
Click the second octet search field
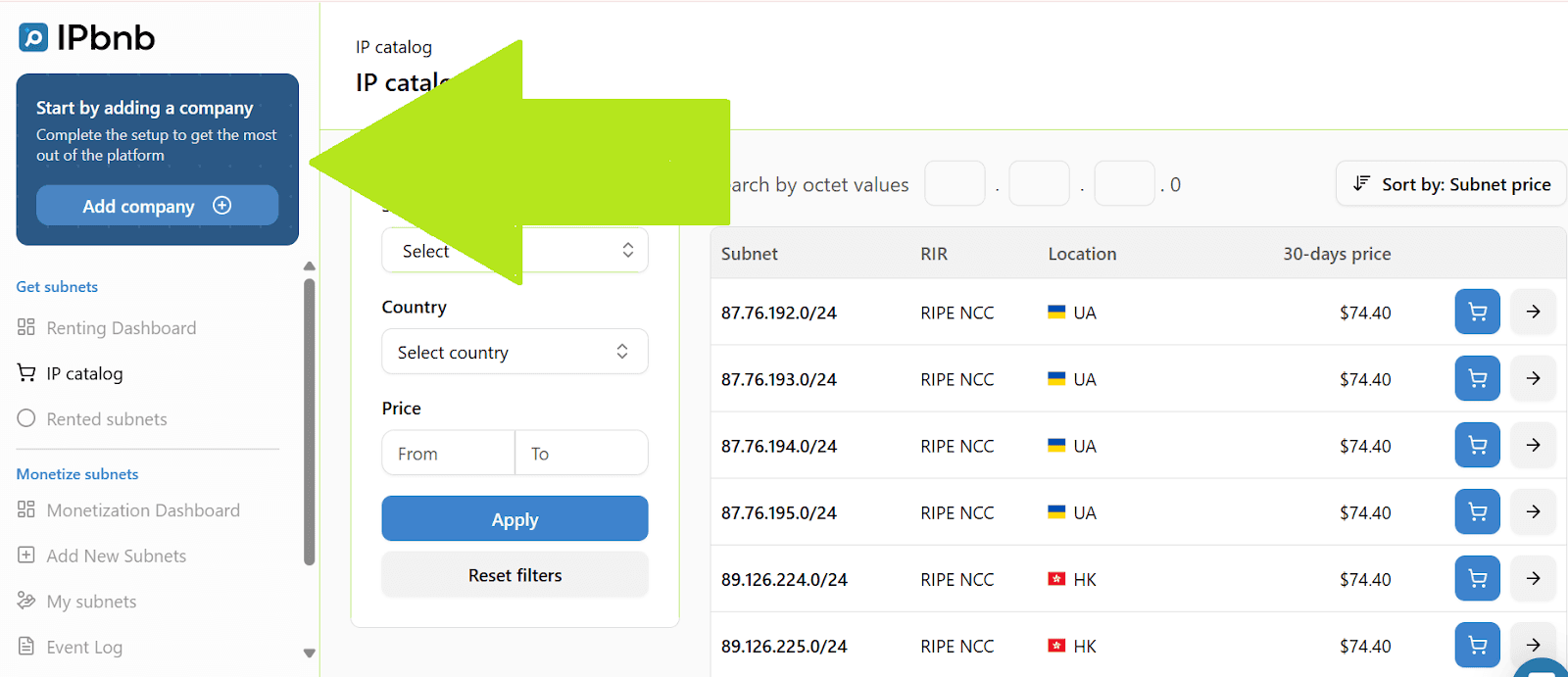tap(1039, 183)
